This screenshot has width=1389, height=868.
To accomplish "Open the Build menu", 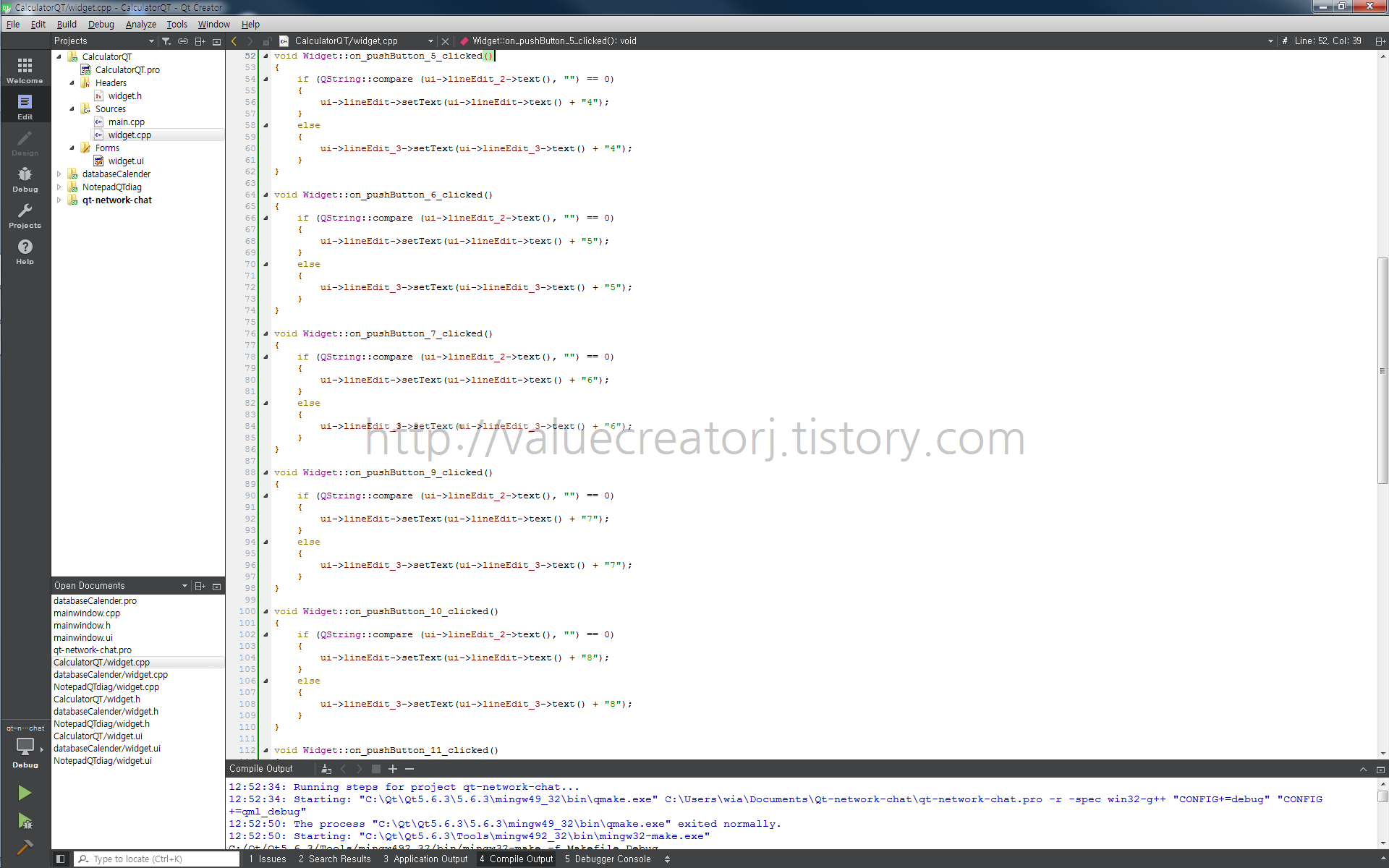I will click(67, 24).
